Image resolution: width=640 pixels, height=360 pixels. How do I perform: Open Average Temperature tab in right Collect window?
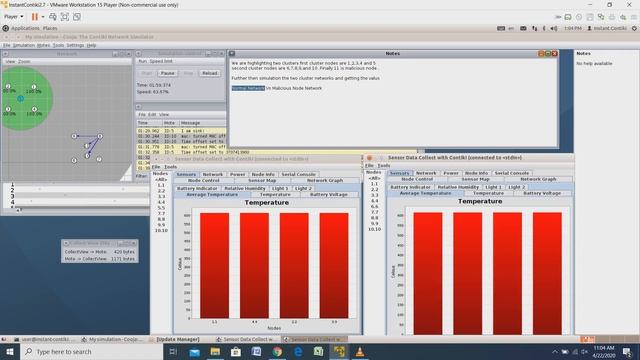coord(425,193)
